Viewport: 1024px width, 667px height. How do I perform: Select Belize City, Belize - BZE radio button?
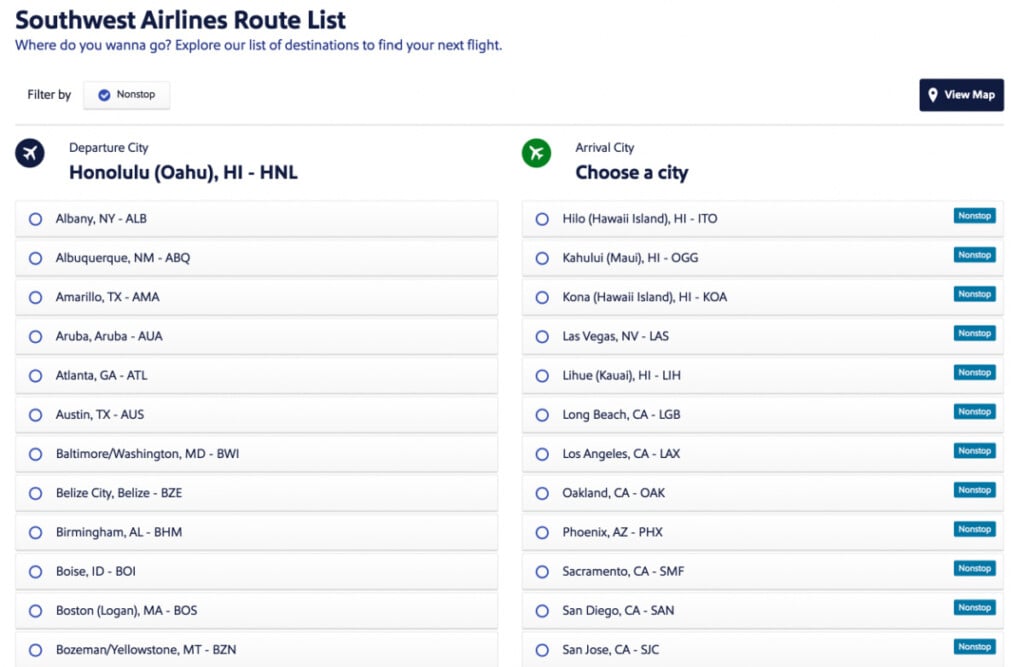pos(35,493)
